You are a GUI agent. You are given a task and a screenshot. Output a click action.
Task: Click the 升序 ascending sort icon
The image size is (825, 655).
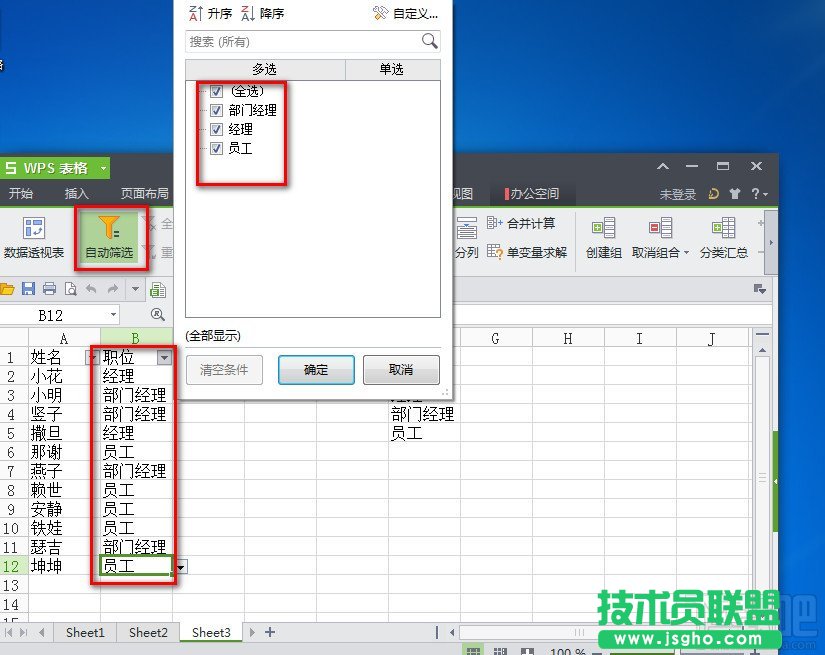click(196, 12)
